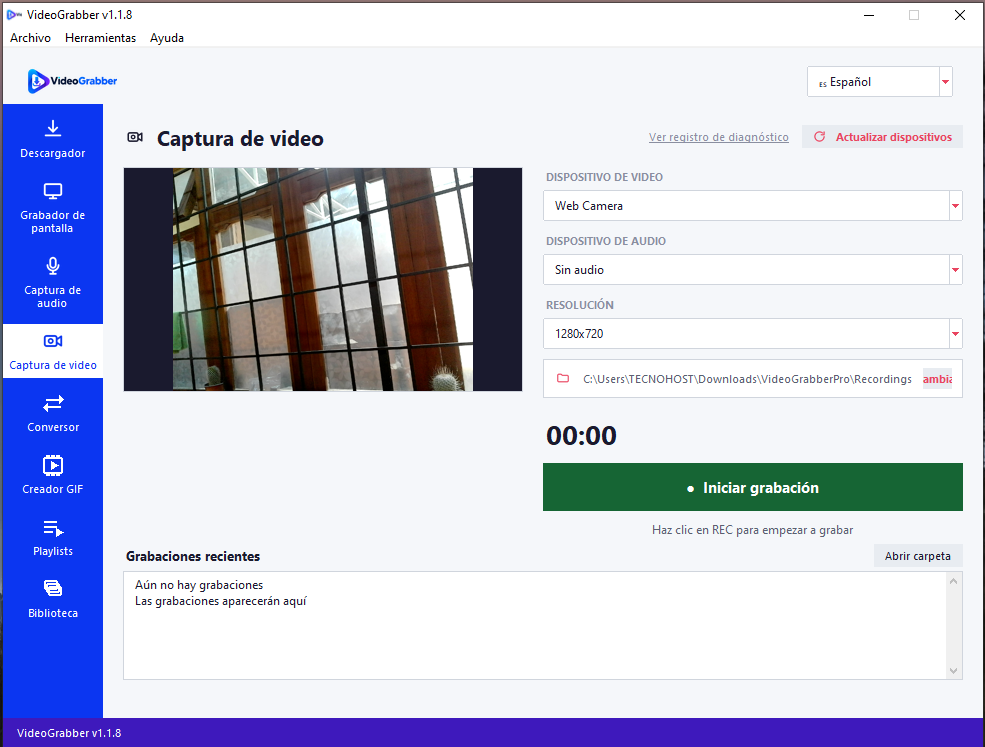Switch to the Biblioteca tab label
This screenshot has height=747, width=985.
pos(53,613)
